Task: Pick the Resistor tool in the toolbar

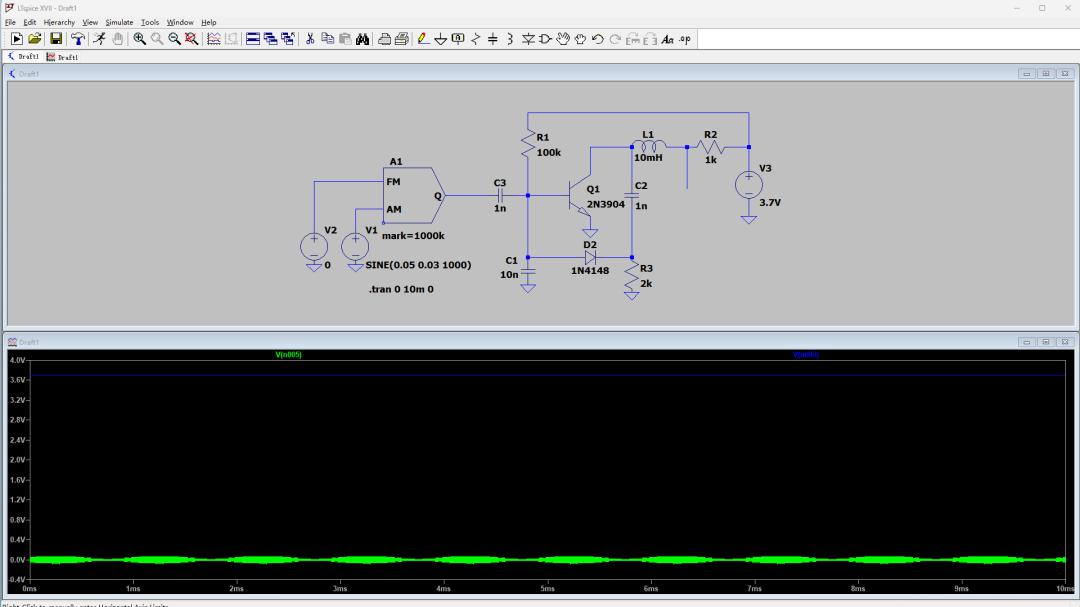Action: click(x=476, y=39)
